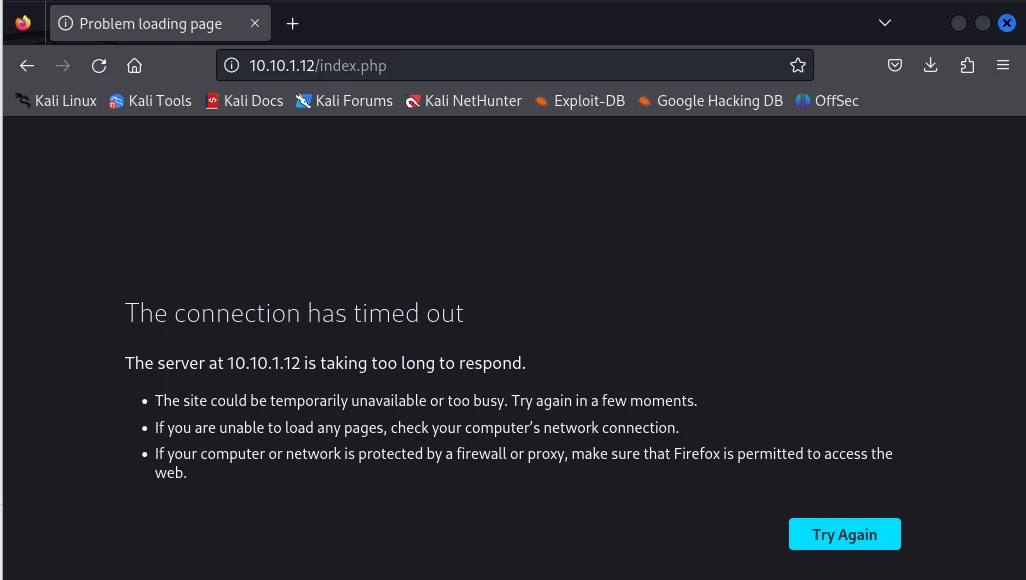The width and height of the screenshot is (1026, 580).
Task: Click the site information icon in URL bar
Action: (x=232, y=66)
